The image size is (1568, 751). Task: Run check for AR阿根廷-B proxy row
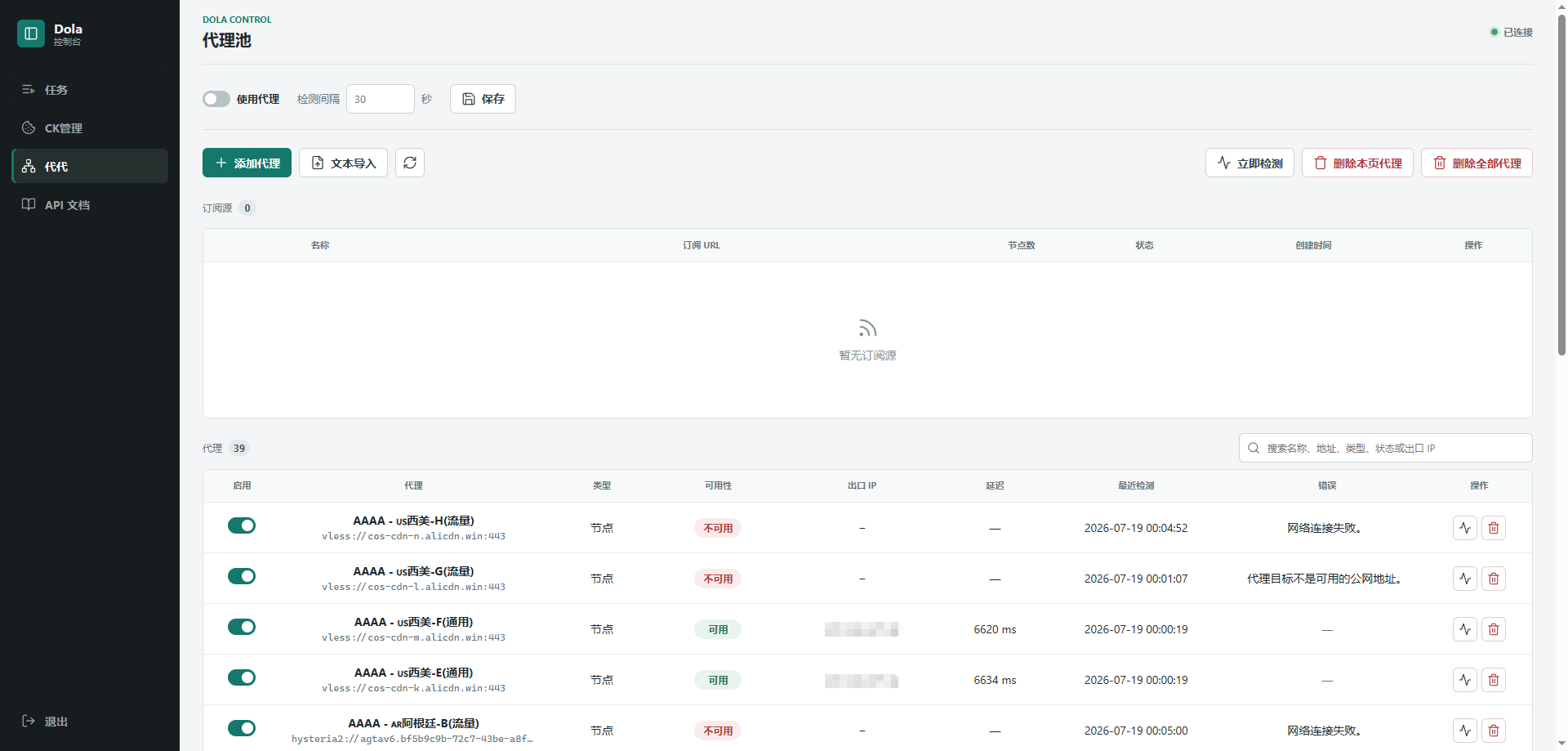point(1465,731)
